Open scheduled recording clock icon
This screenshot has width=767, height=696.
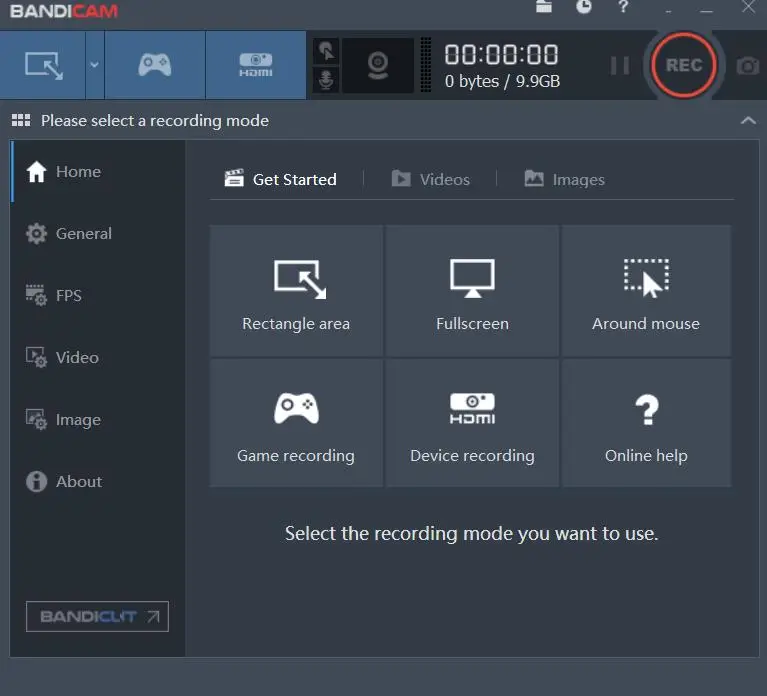(584, 7)
